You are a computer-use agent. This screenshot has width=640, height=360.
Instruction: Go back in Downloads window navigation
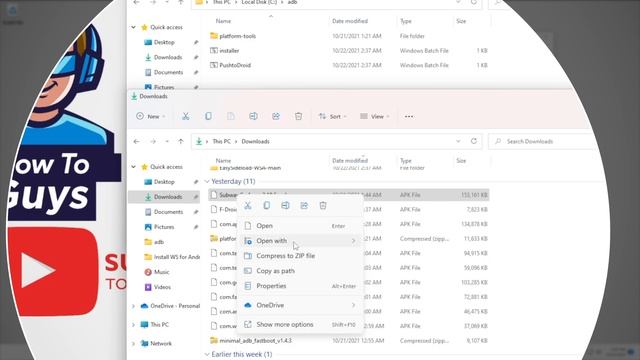click(136, 141)
